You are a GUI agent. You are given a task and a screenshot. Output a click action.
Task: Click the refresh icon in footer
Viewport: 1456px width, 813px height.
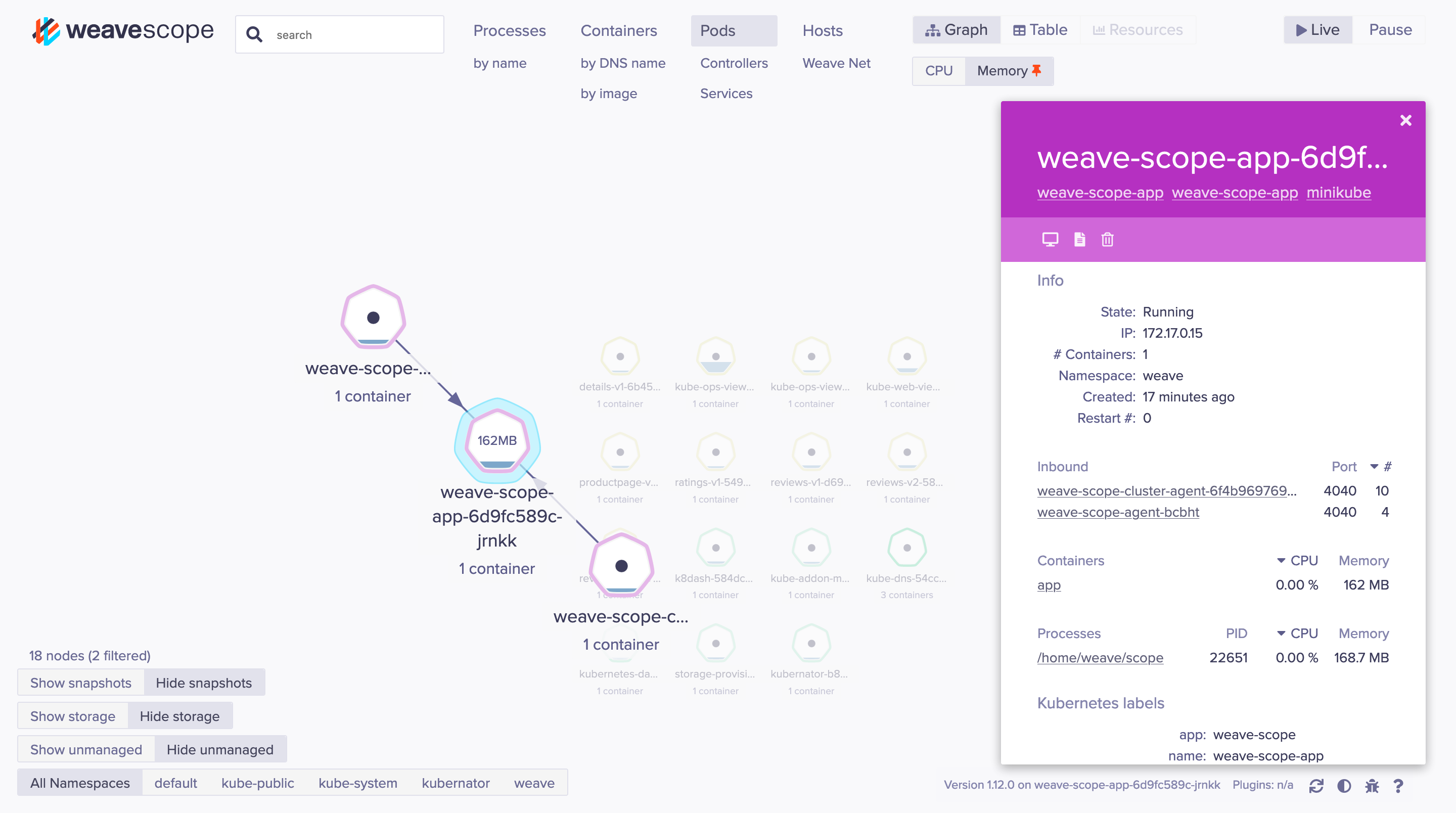pyautogui.click(x=1316, y=785)
